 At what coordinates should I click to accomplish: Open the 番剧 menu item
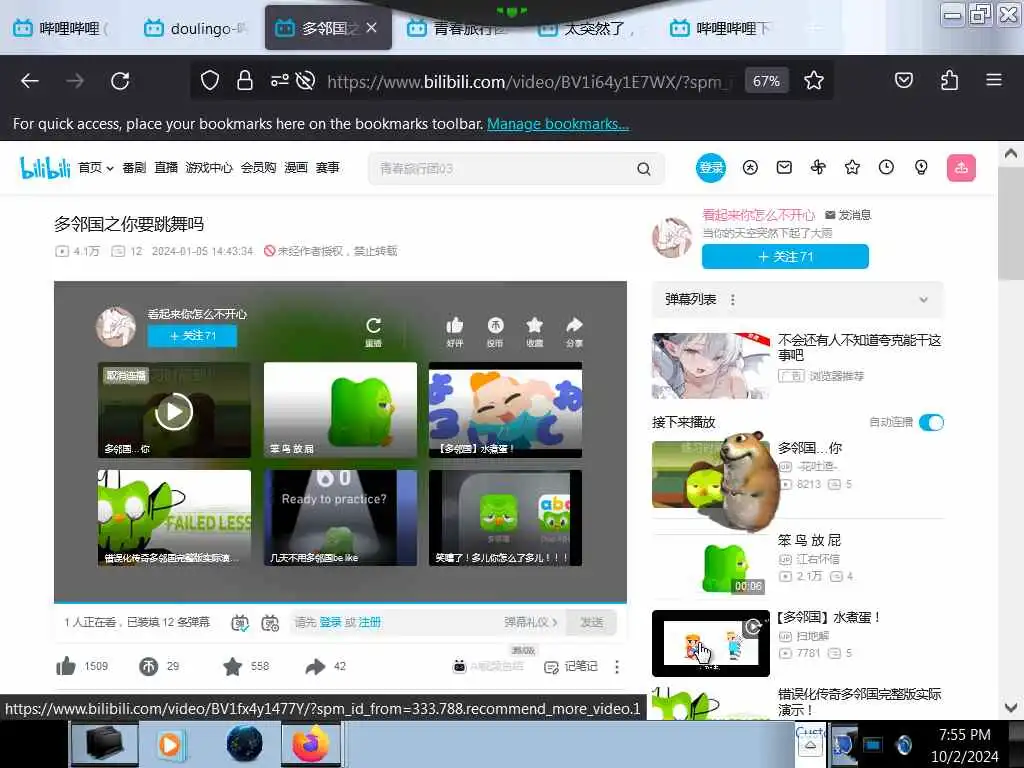[x=135, y=168]
